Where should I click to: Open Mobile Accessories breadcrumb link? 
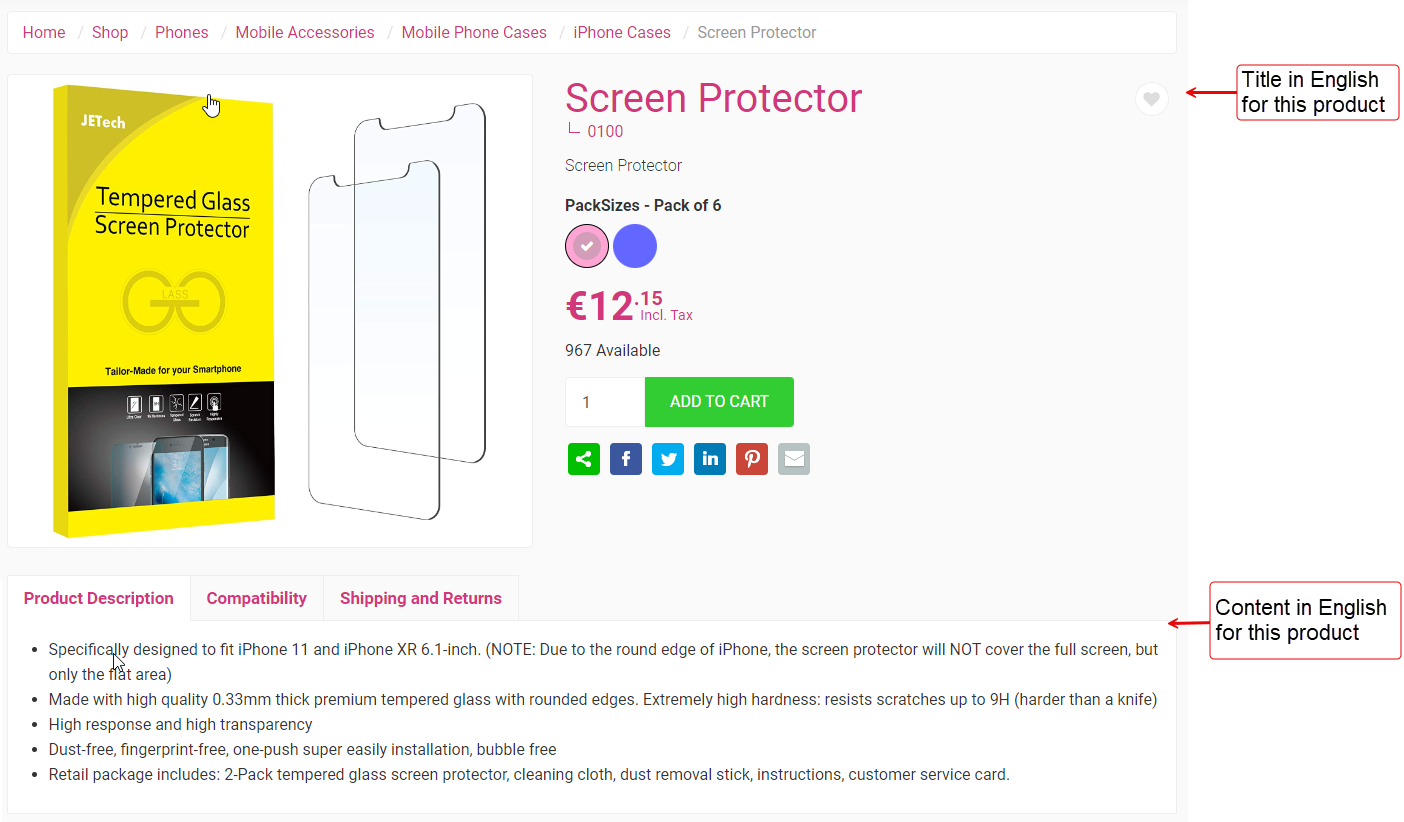(x=305, y=32)
